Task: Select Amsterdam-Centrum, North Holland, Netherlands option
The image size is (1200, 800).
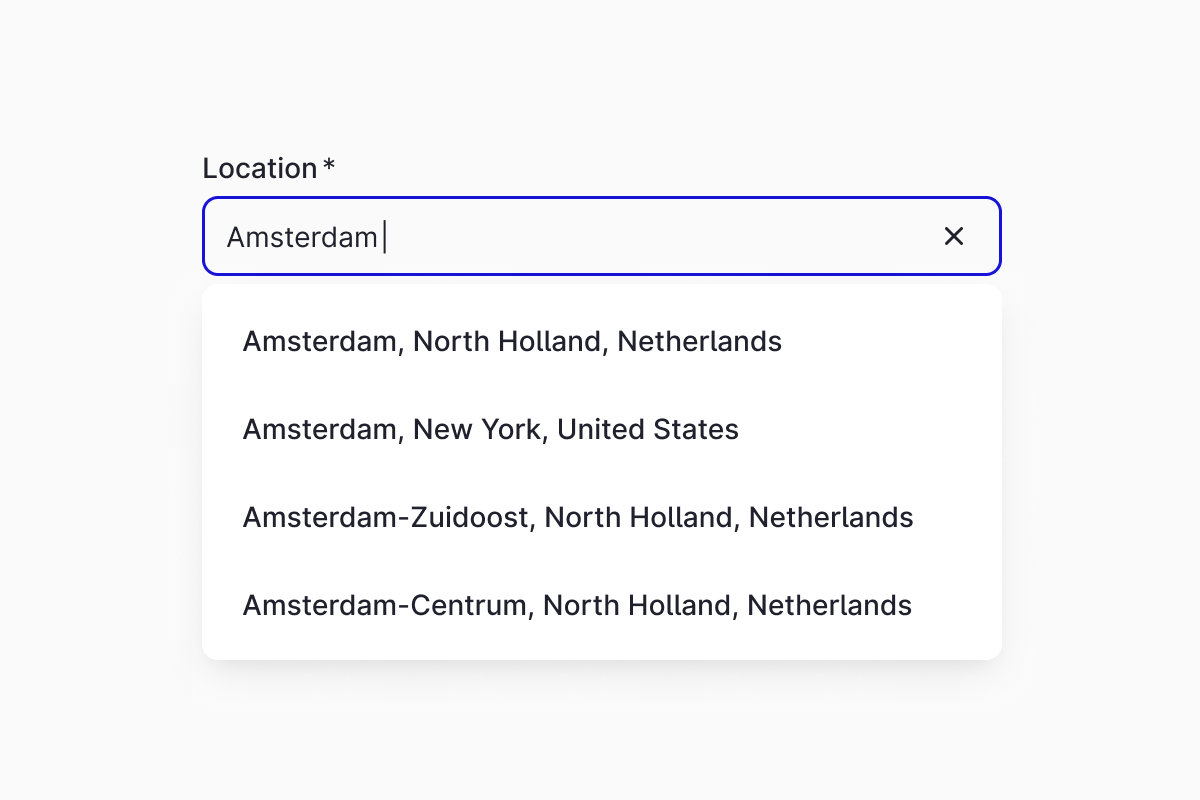Action: click(576, 606)
